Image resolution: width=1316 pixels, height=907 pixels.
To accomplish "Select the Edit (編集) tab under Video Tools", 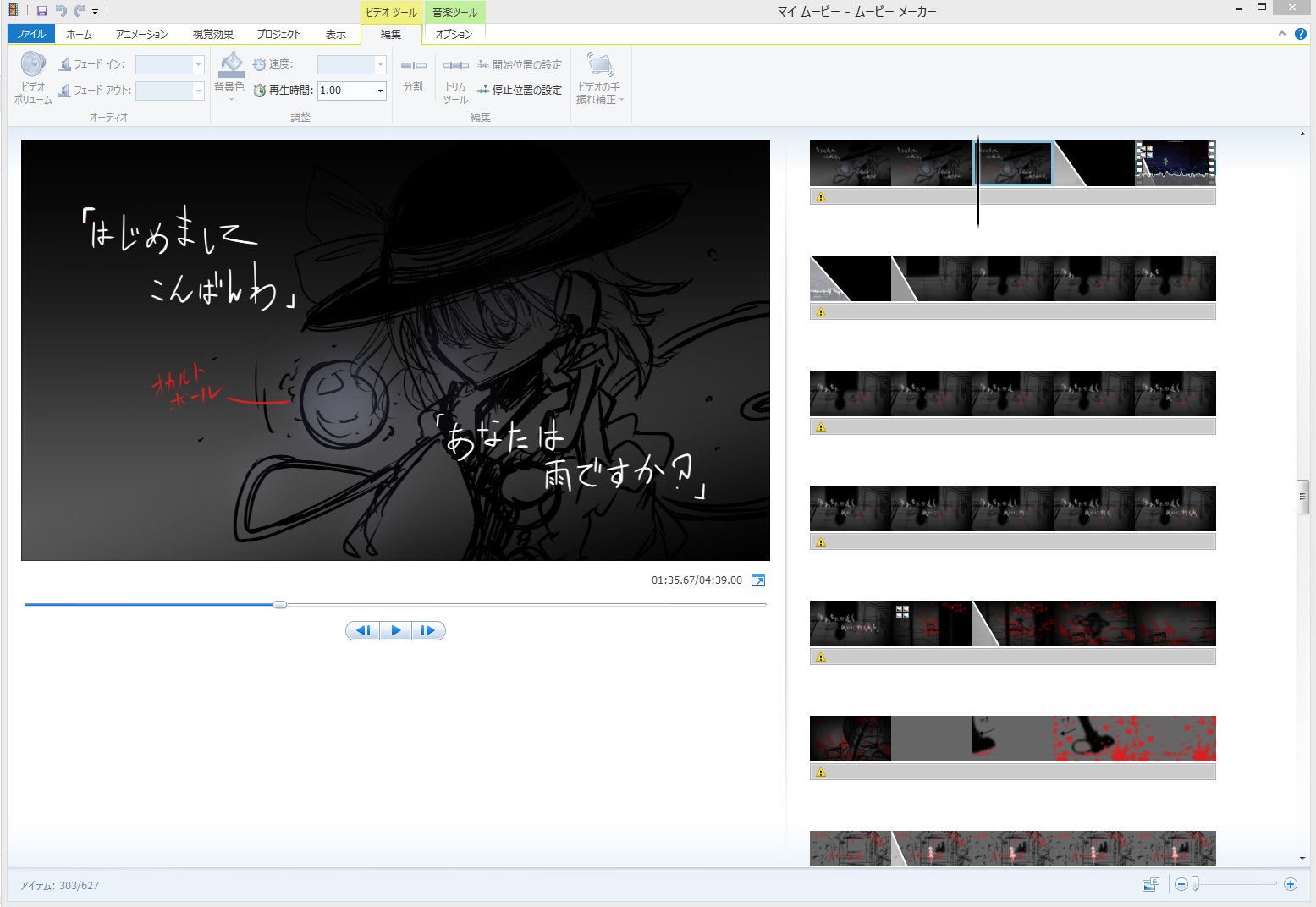I will coord(391,34).
